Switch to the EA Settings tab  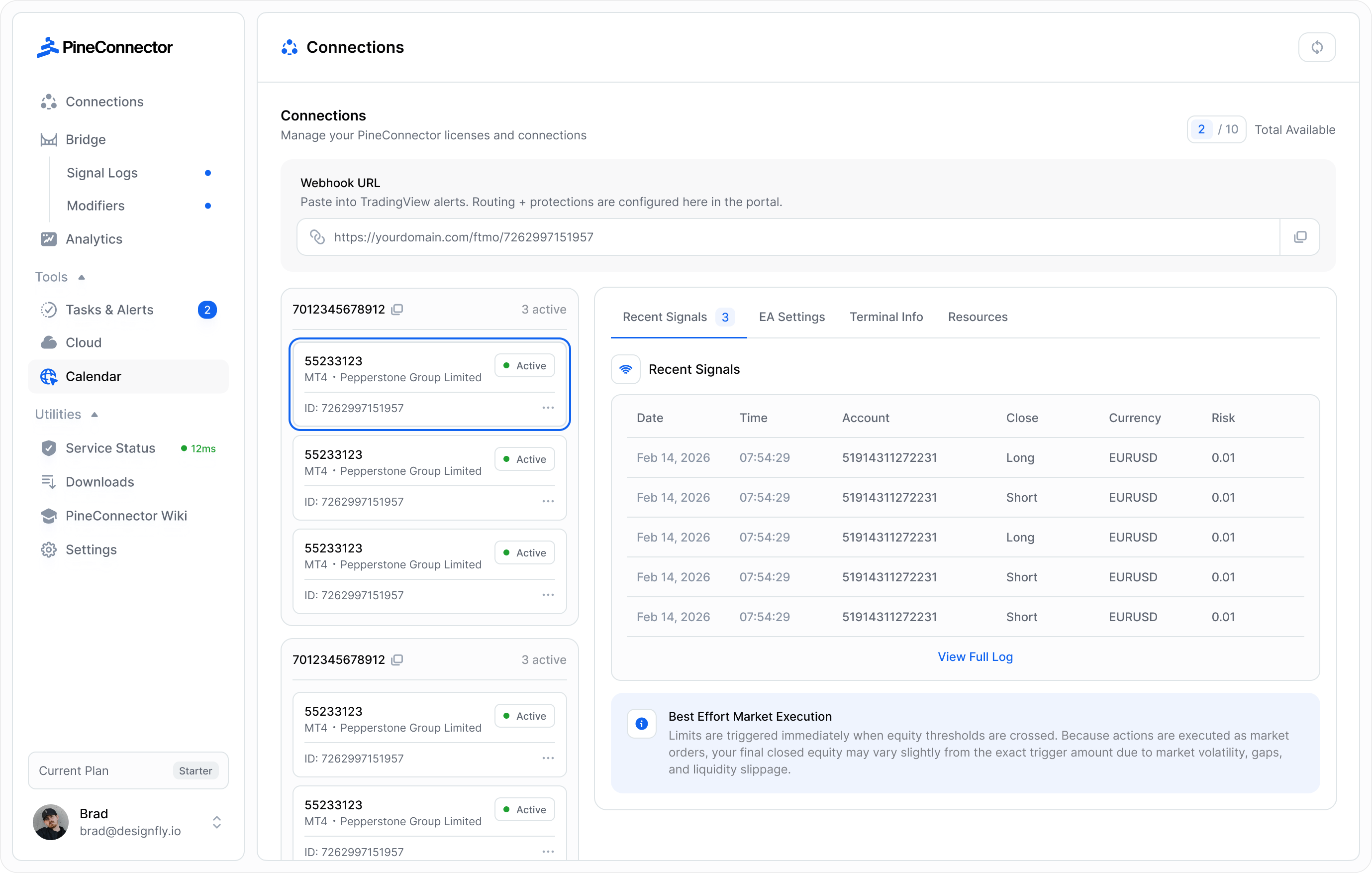tap(791, 317)
